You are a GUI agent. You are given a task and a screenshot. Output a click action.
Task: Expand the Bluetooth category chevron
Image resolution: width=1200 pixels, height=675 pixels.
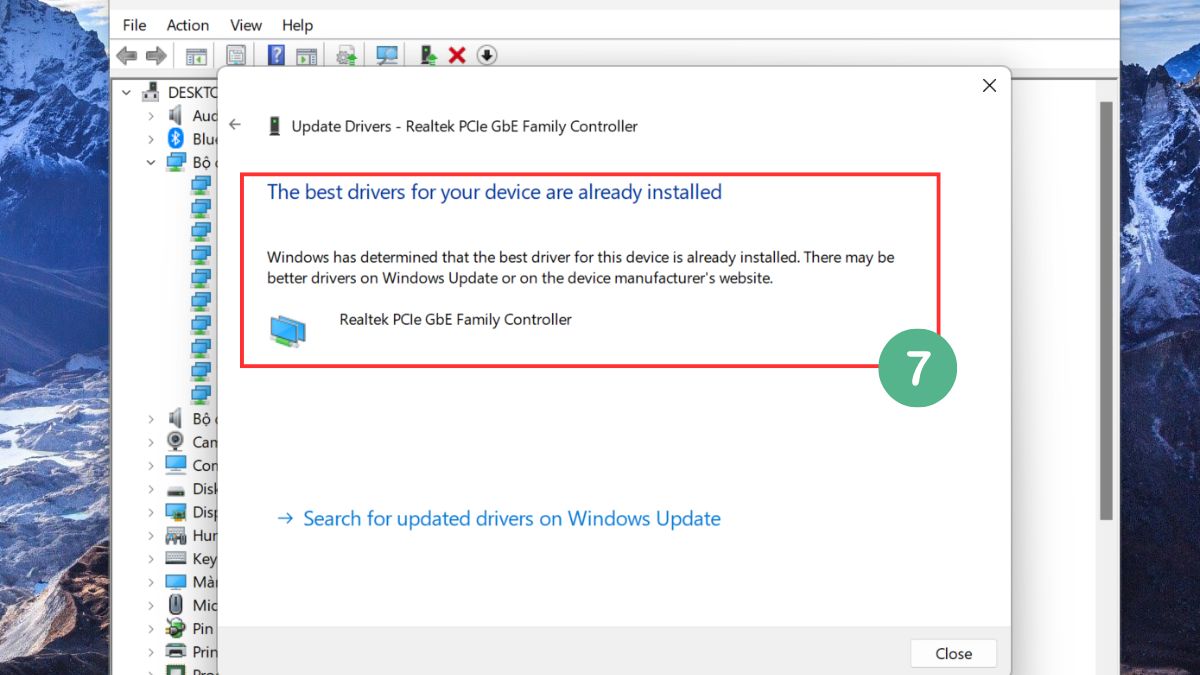[x=151, y=139]
